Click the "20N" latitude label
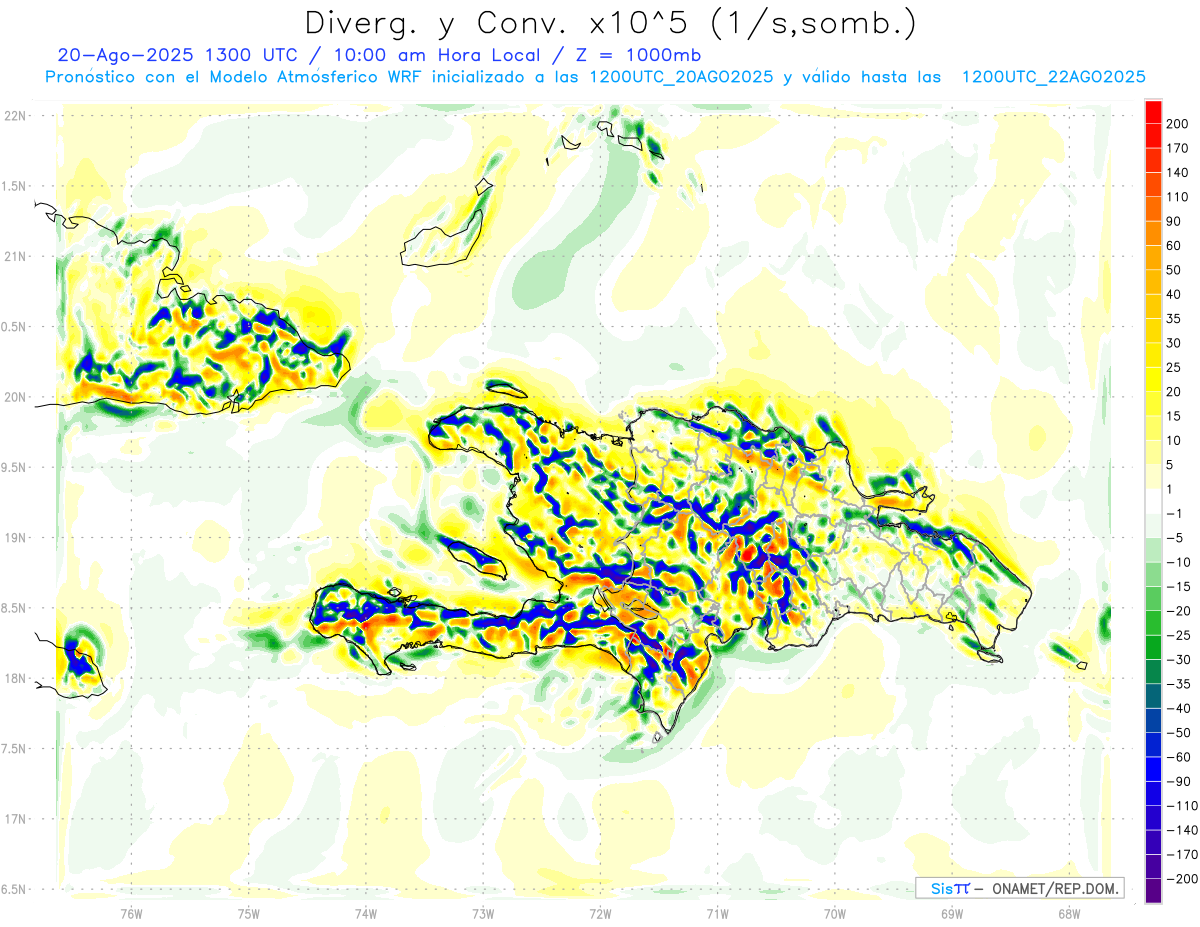 [15, 397]
